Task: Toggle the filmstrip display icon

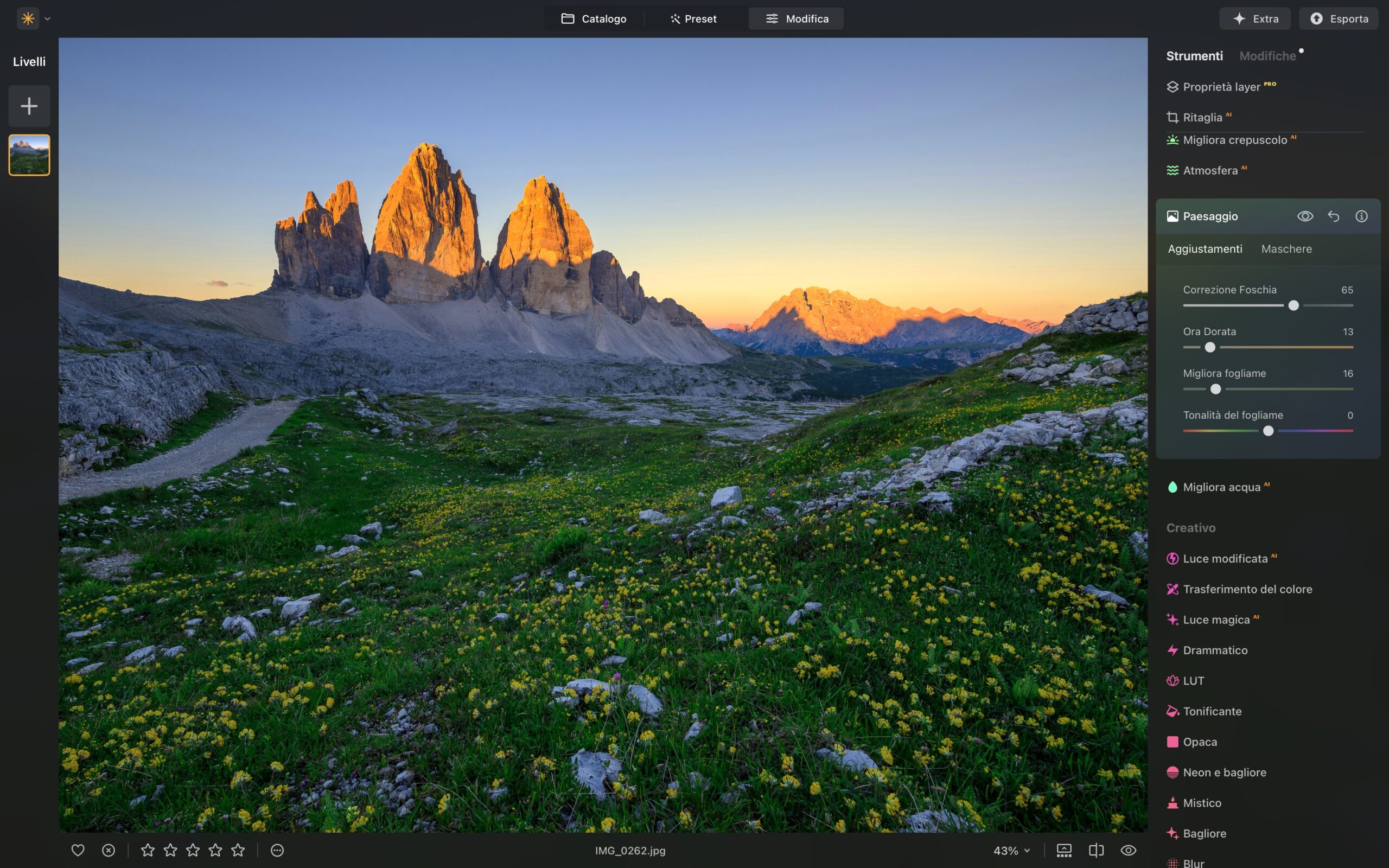Action: [x=1063, y=850]
